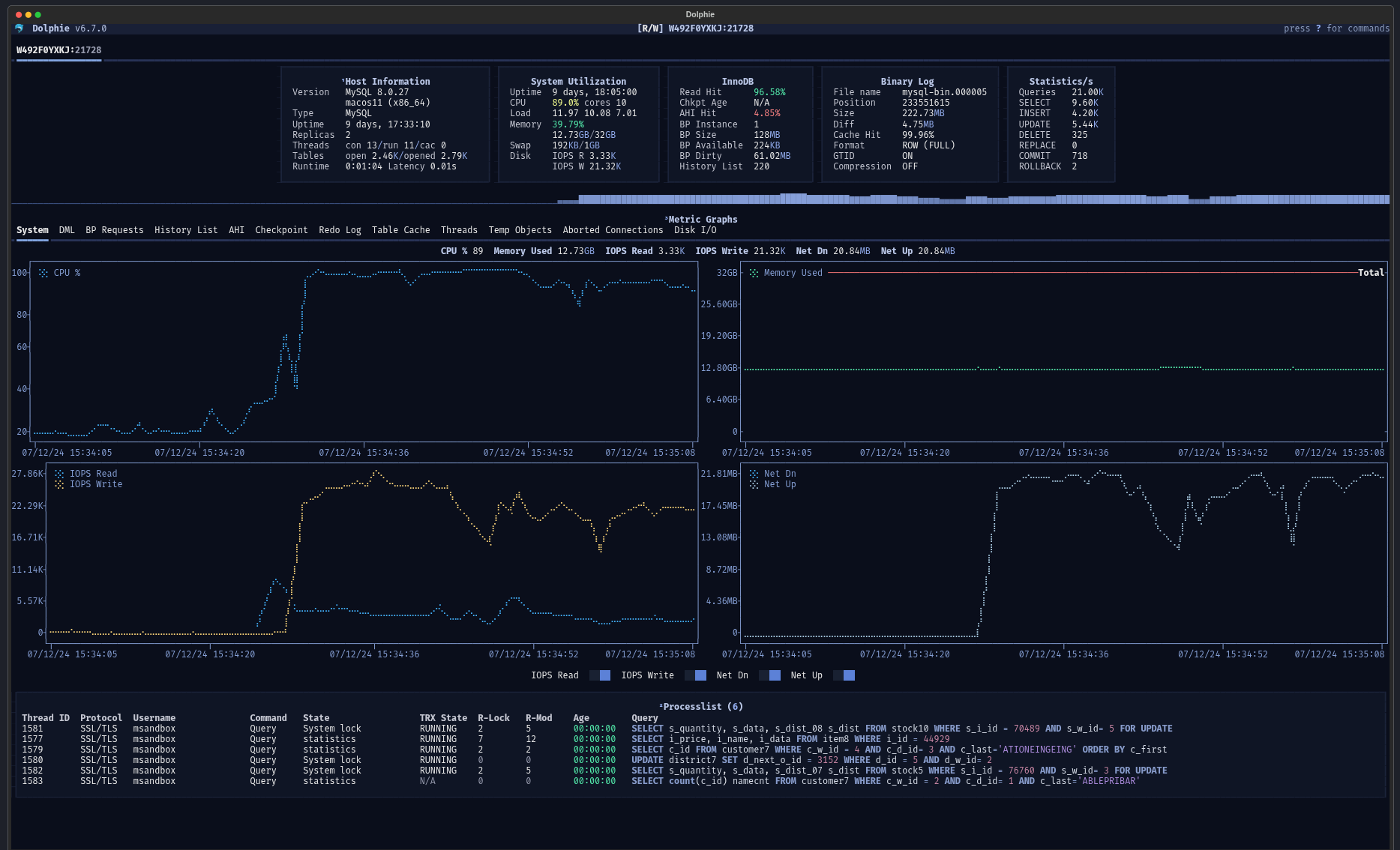Open the Threads metric tab
The width and height of the screenshot is (1400, 850).
click(459, 230)
